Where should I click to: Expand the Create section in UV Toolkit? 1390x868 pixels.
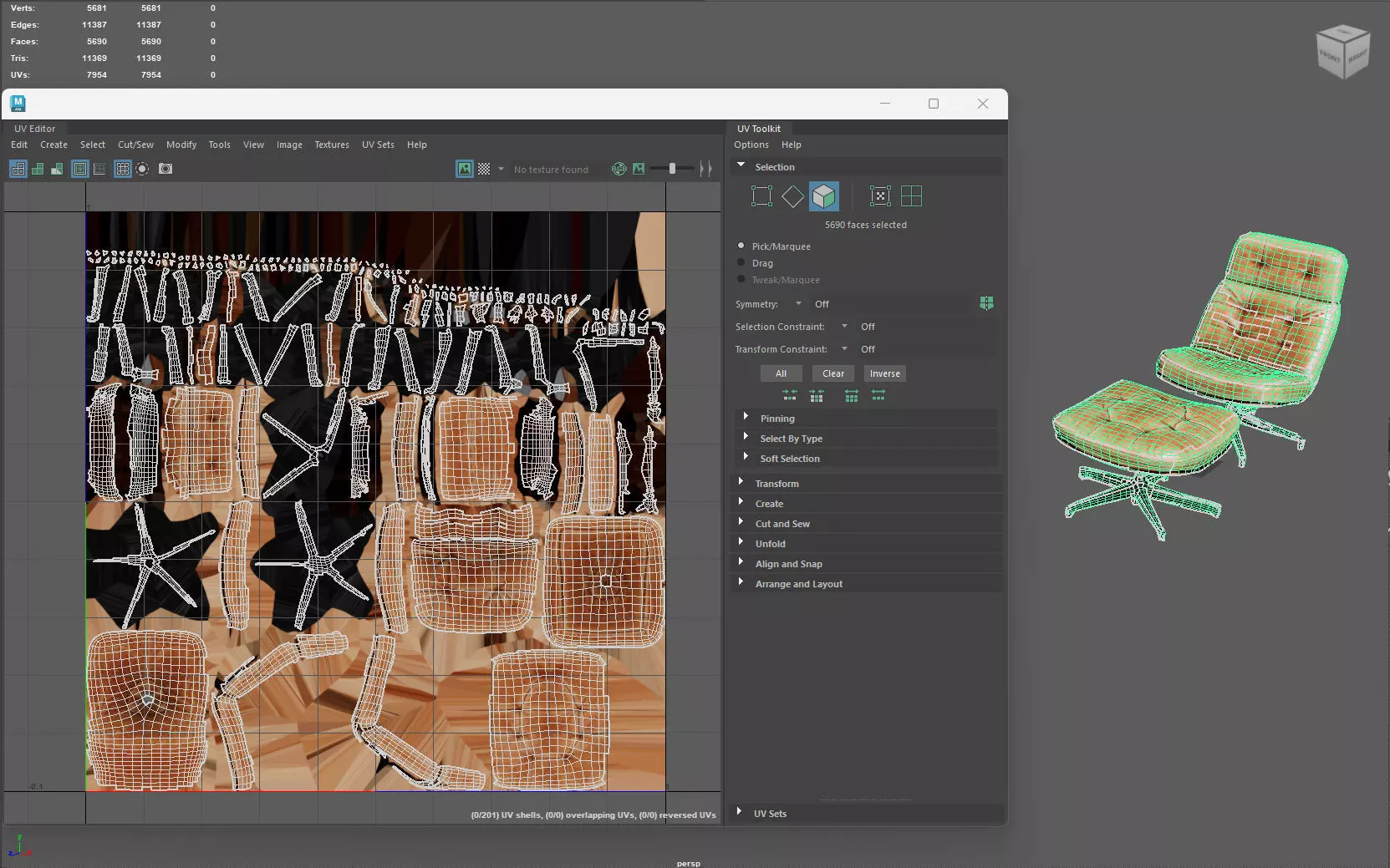(x=741, y=502)
